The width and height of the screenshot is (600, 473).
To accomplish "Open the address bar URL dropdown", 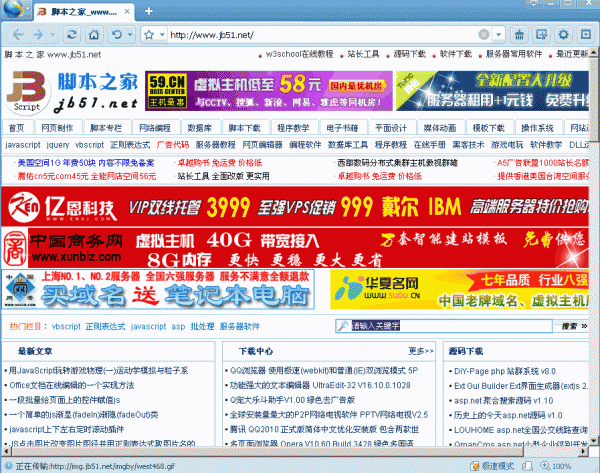I will coord(498,35).
